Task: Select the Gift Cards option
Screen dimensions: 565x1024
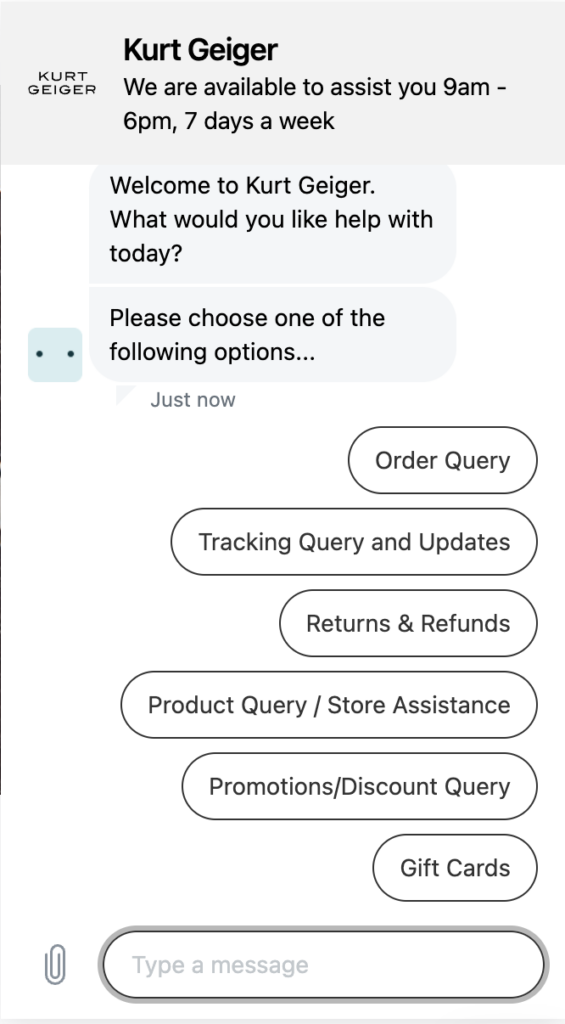Action: (455, 868)
